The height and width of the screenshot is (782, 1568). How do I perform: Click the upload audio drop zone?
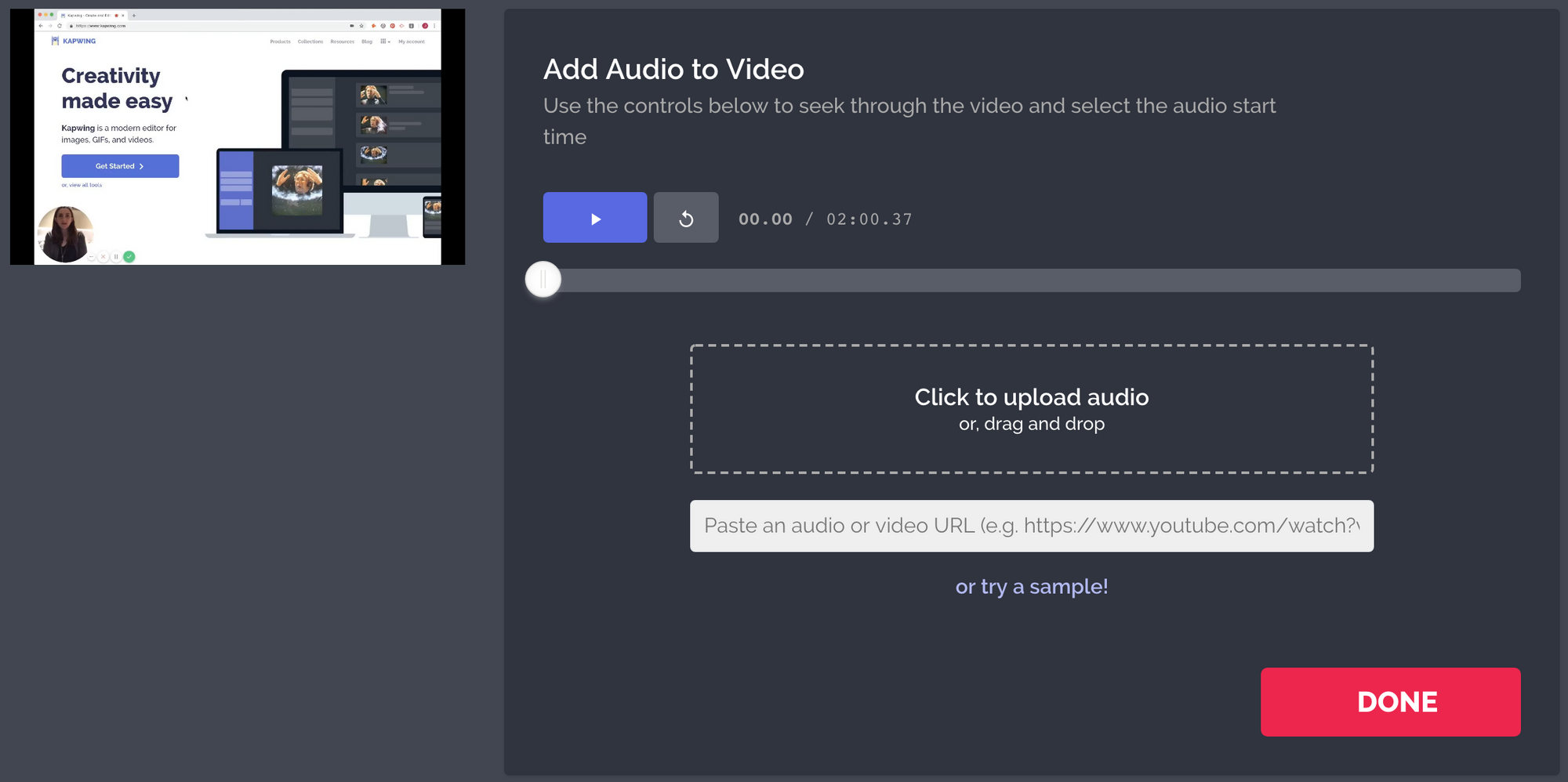coord(1031,409)
